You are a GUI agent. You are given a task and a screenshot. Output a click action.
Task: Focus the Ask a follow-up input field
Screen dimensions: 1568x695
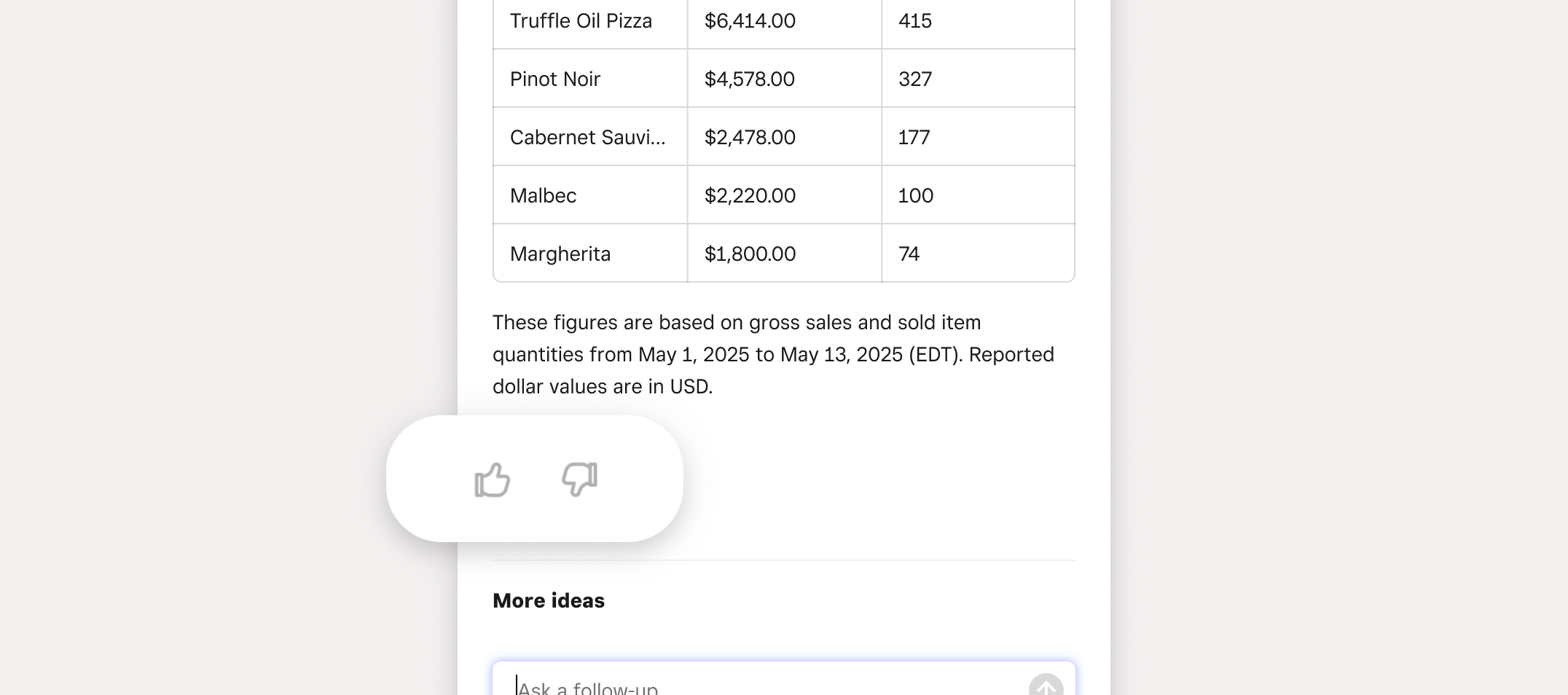tap(784, 679)
